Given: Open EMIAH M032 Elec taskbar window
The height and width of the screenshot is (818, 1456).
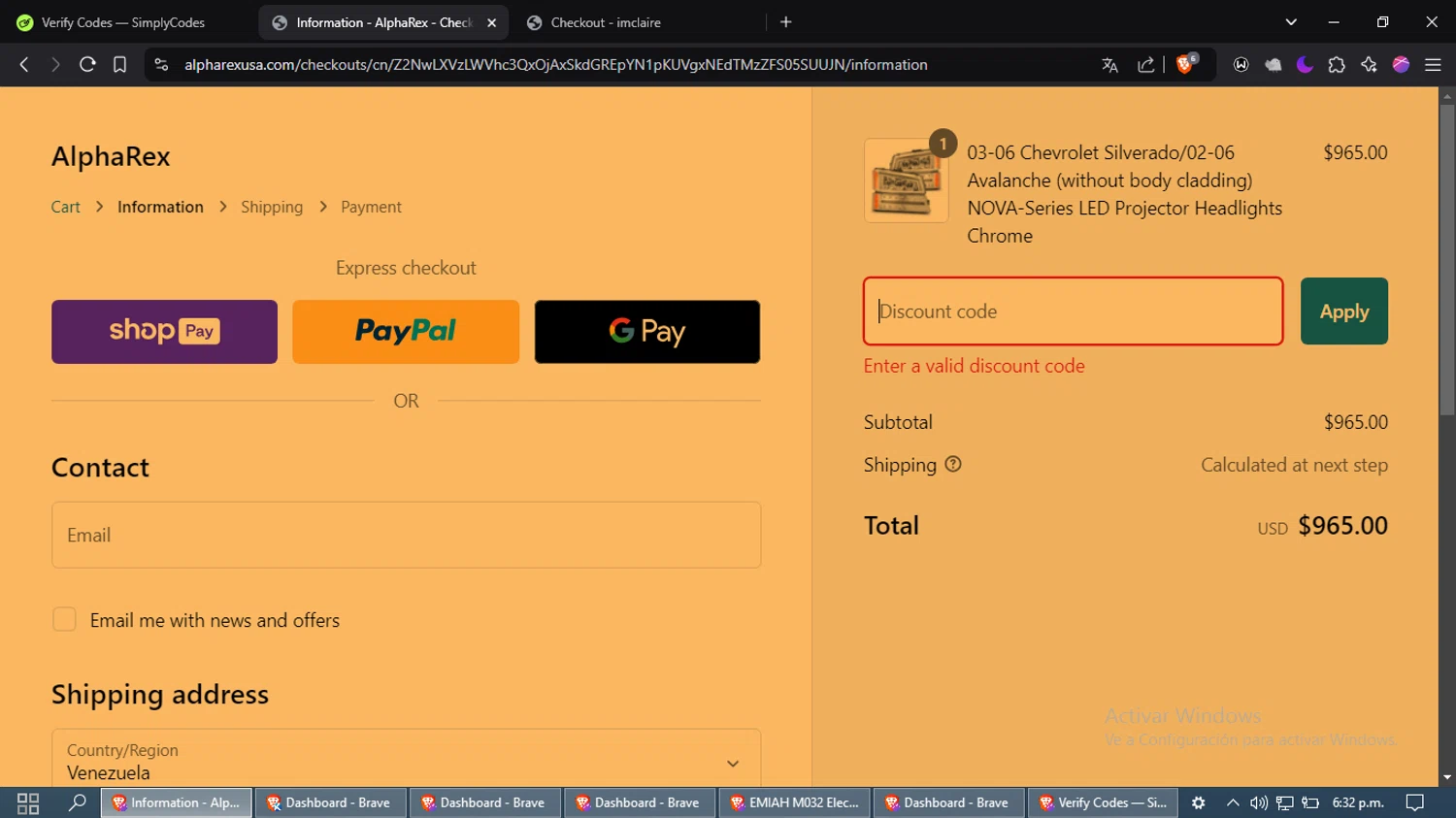Looking at the screenshot, I should click(796, 802).
